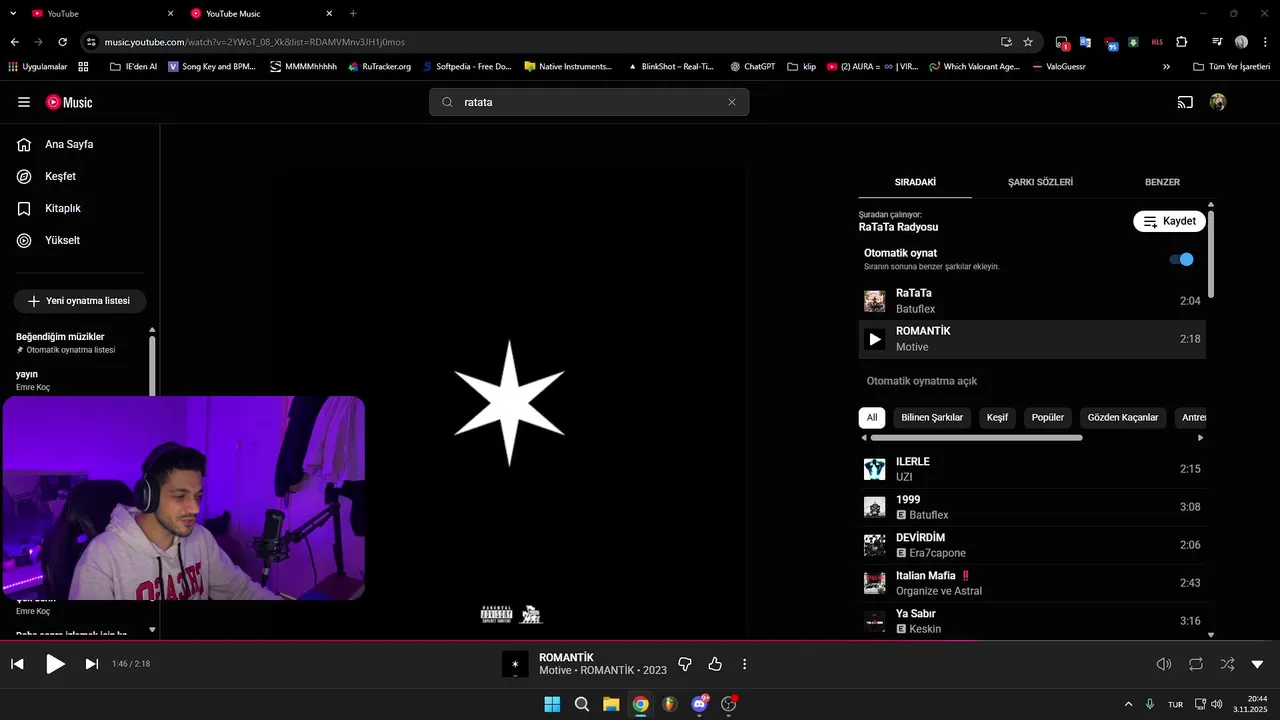1280x720 pixels.
Task: Click the ROMANTİK row play icon
Action: 875,339
